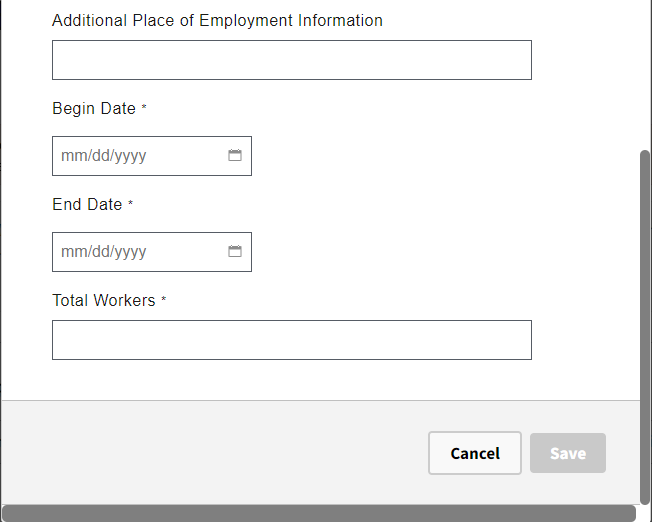Click the End Date label text
652x522 pixels.
point(87,204)
